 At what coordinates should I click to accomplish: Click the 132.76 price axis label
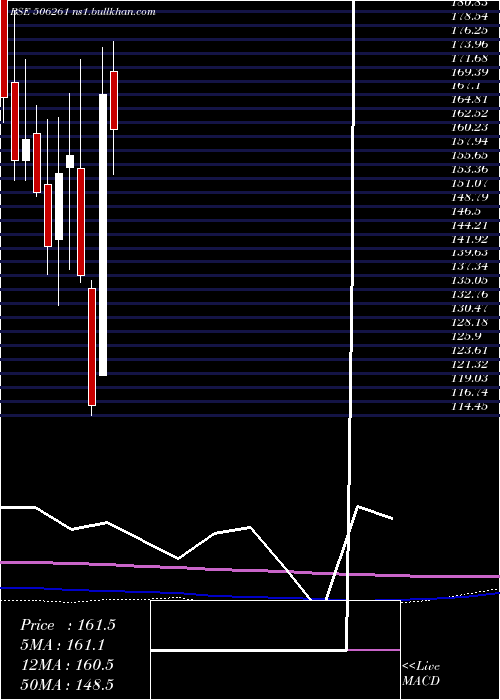(470, 294)
